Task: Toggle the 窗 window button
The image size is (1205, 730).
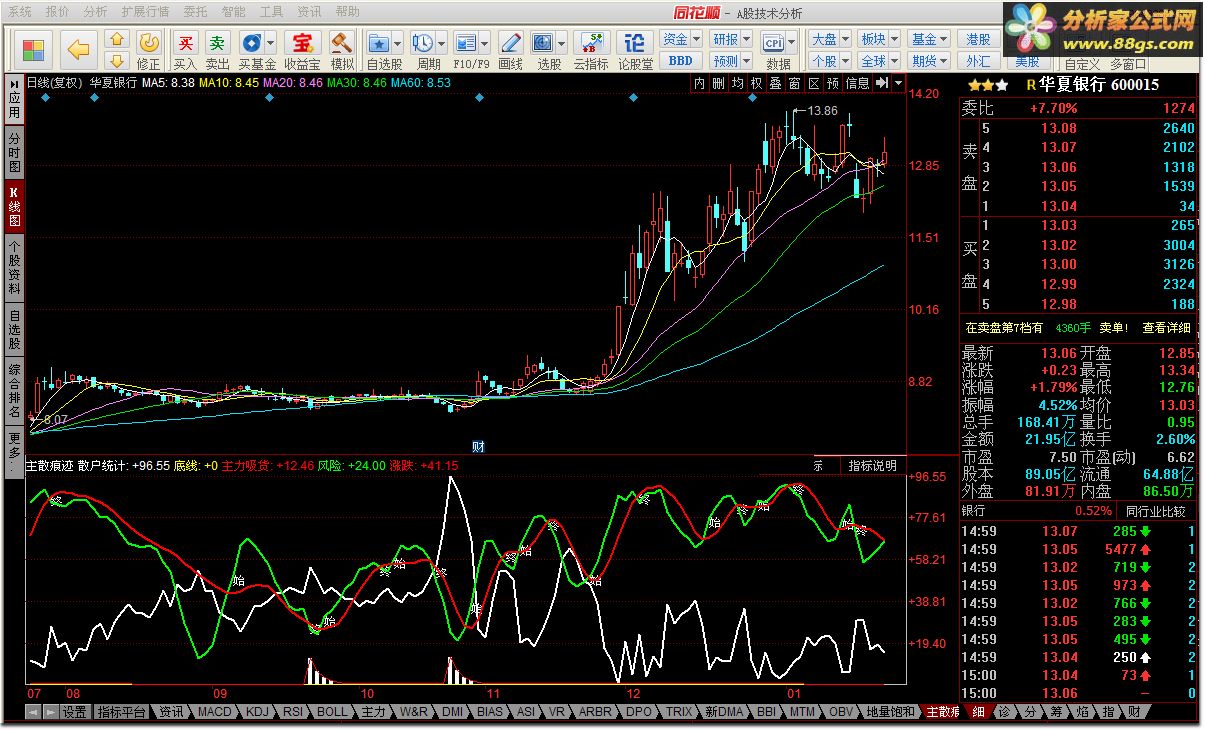Action: [794, 83]
